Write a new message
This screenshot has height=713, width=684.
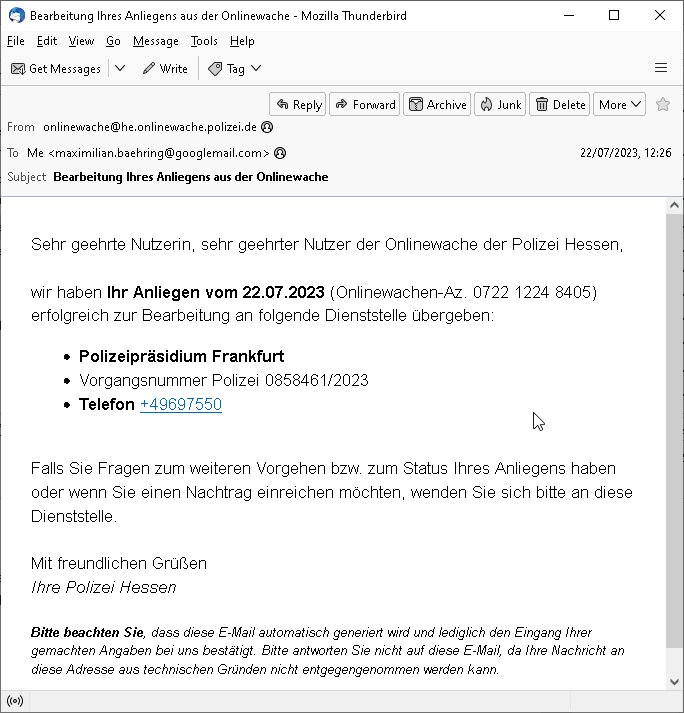[x=165, y=69]
